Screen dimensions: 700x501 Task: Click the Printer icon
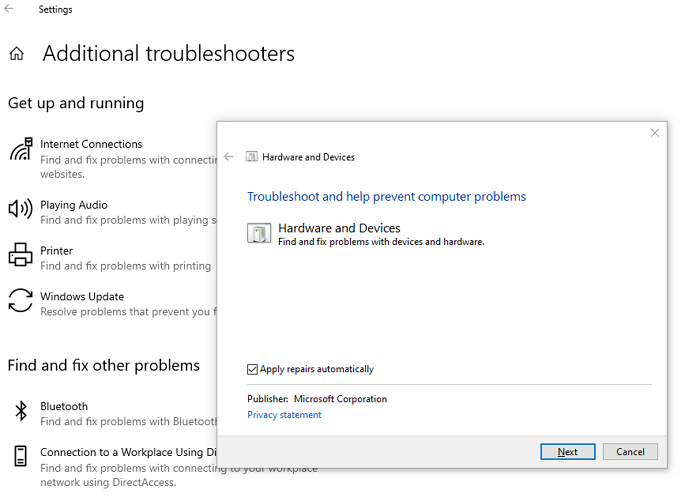tap(20, 256)
